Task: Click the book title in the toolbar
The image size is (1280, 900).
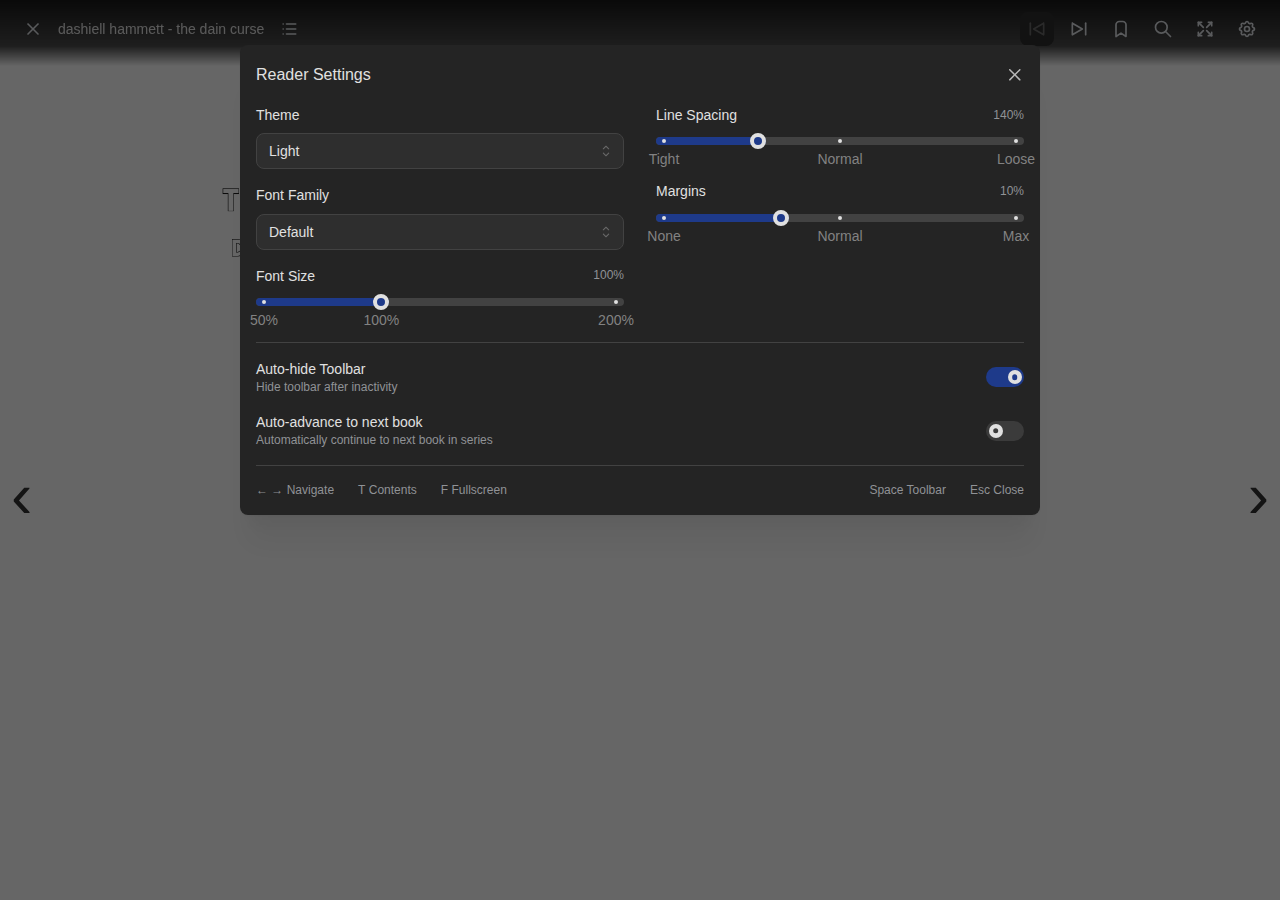Action: [x=161, y=29]
